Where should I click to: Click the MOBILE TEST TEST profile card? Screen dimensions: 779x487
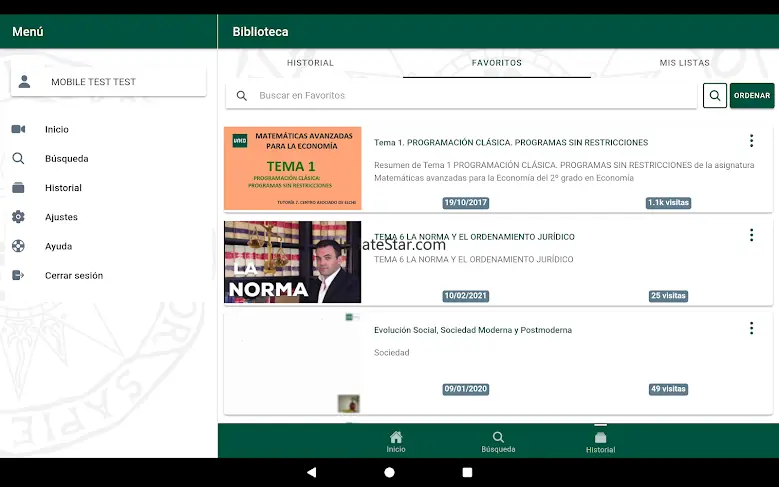[x=108, y=82]
